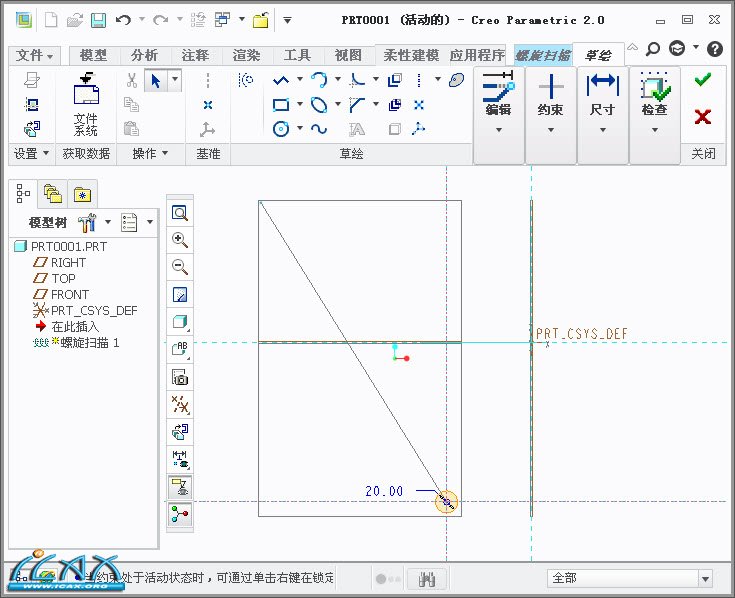Screen dimensions: 735x598
Task: Click the Redo arrow icon
Action: point(161,20)
